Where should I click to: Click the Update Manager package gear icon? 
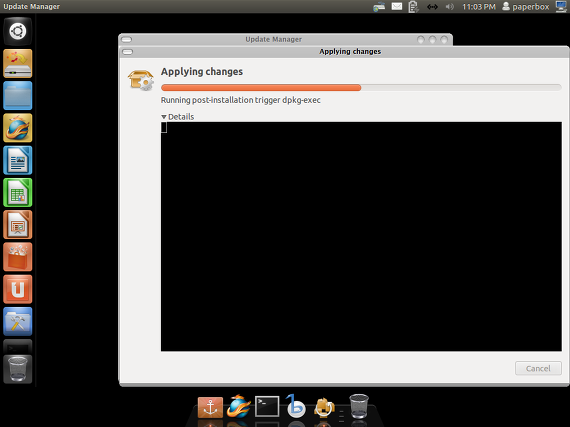(141, 80)
